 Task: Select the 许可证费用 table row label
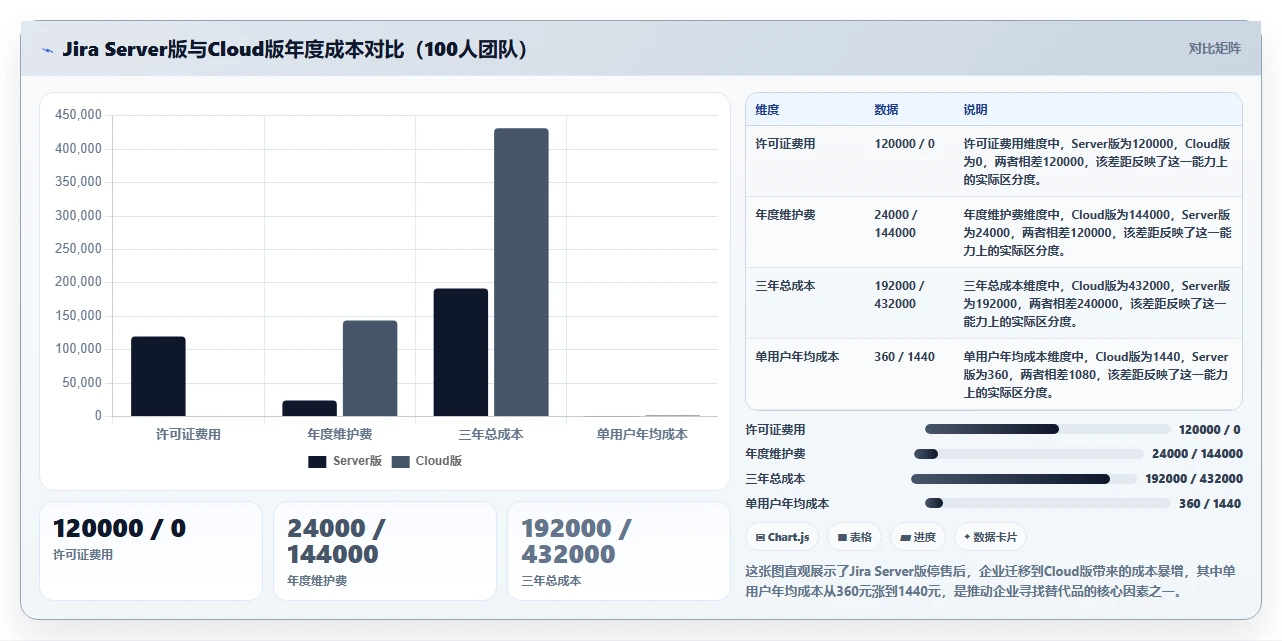785,144
